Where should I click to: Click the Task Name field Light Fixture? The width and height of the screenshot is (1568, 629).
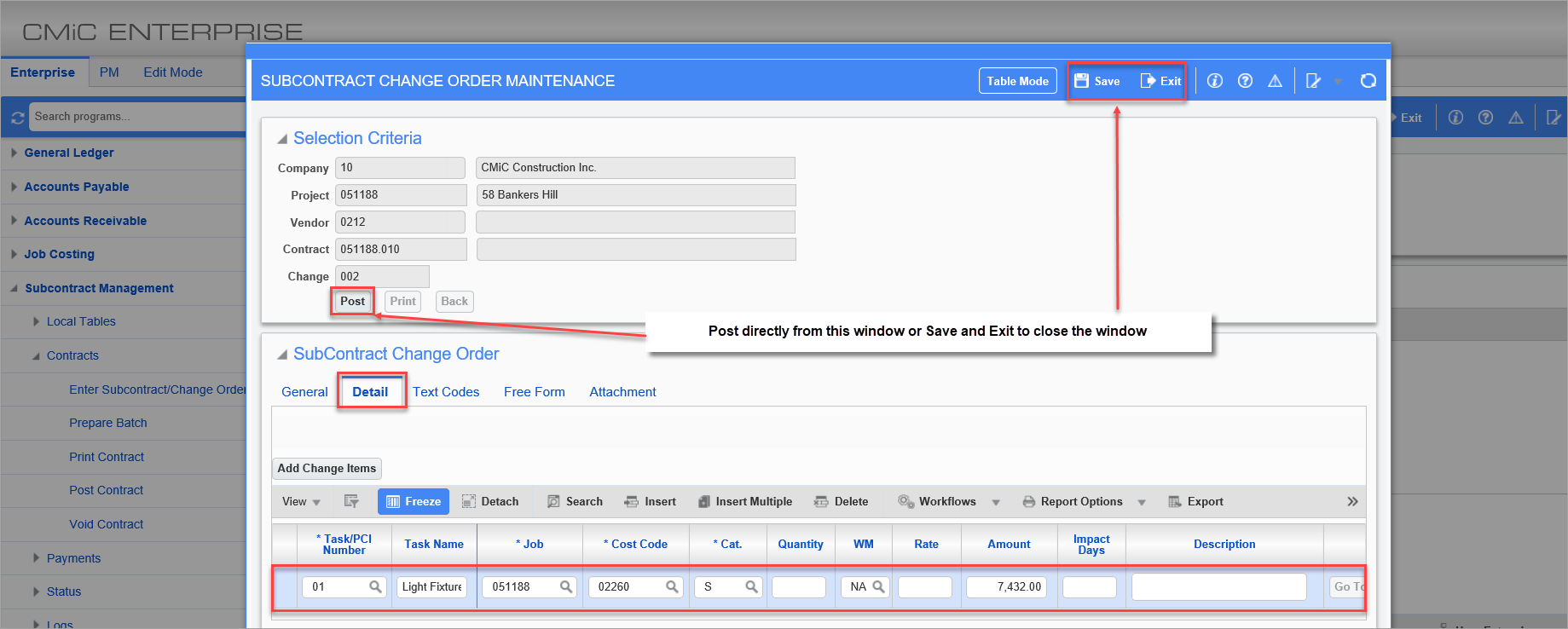432,587
